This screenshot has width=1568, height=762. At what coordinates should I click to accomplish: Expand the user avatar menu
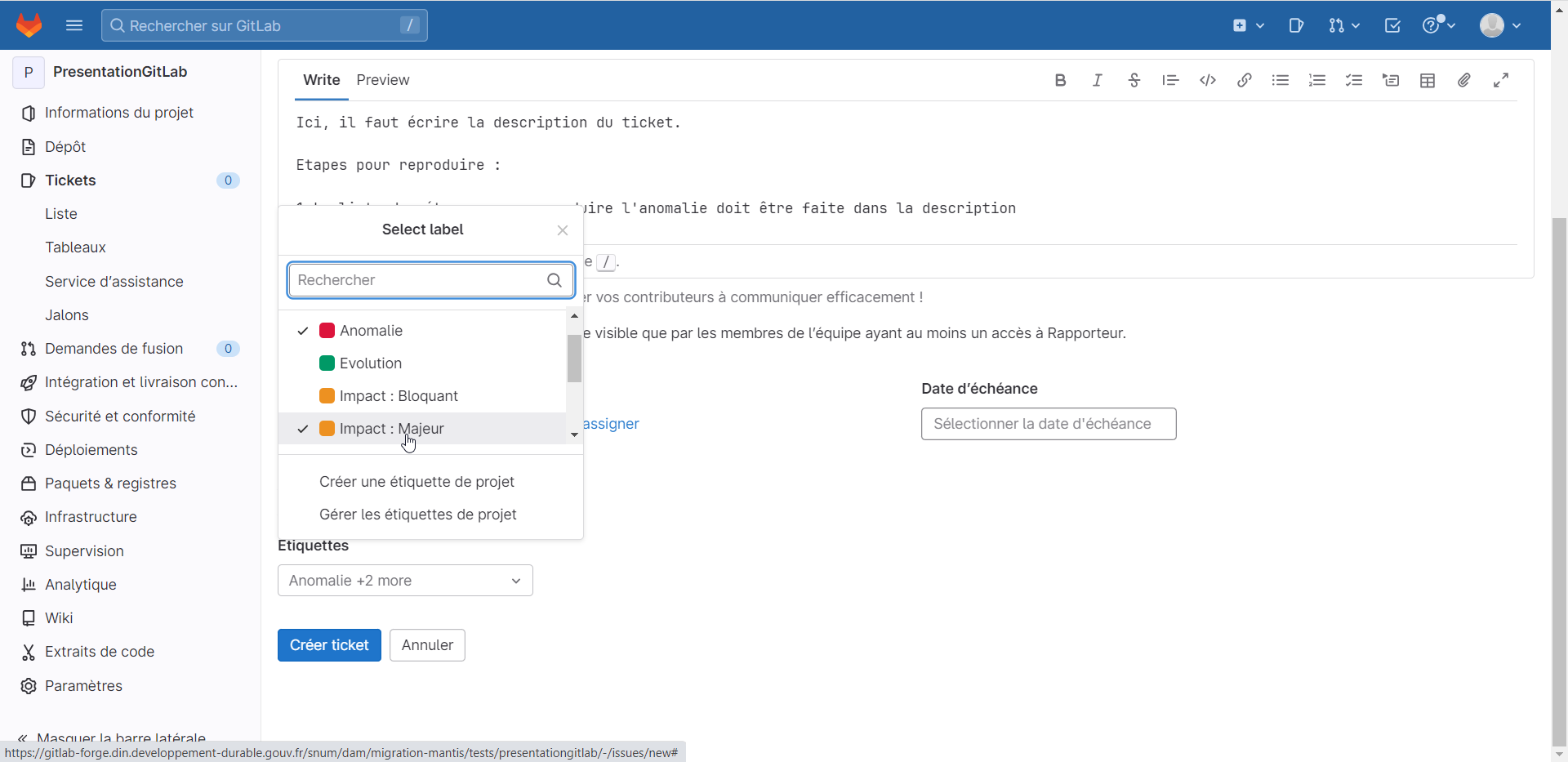(1499, 25)
